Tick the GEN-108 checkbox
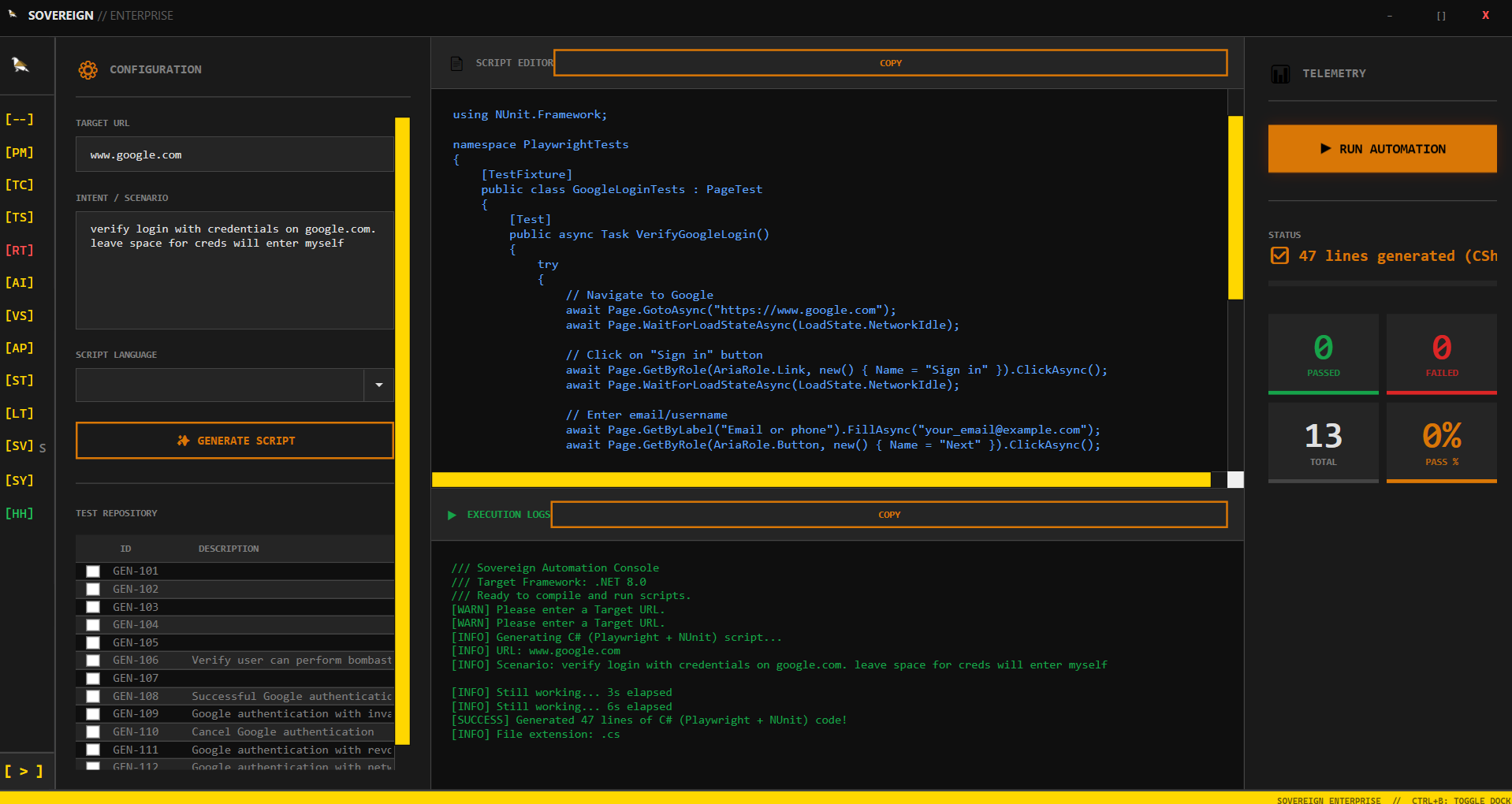The height and width of the screenshot is (804, 1512). 93,696
